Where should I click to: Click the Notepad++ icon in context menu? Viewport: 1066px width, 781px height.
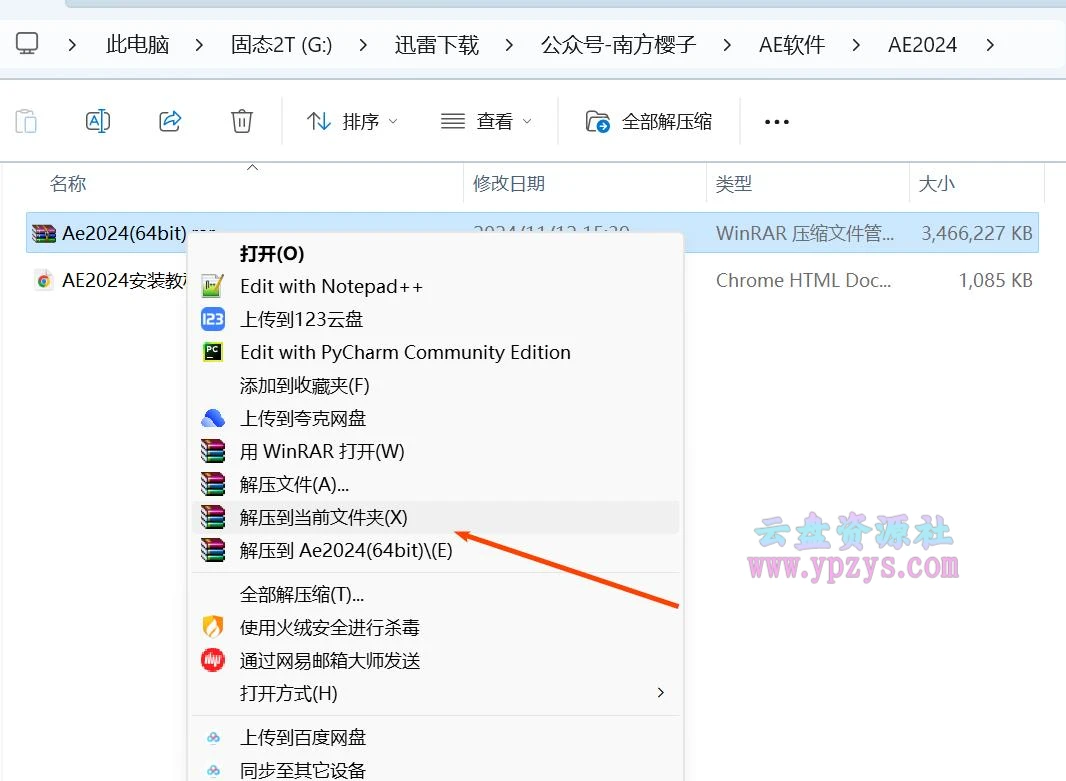(x=213, y=286)
